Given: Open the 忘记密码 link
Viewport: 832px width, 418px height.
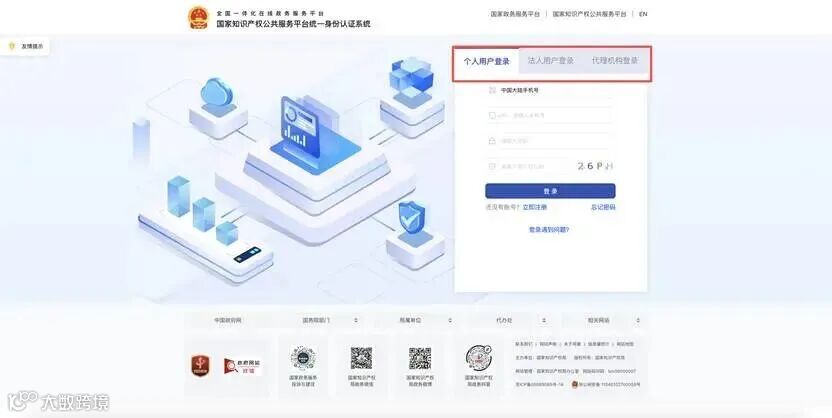Looking at the screenshot, I should pos(603,207).
